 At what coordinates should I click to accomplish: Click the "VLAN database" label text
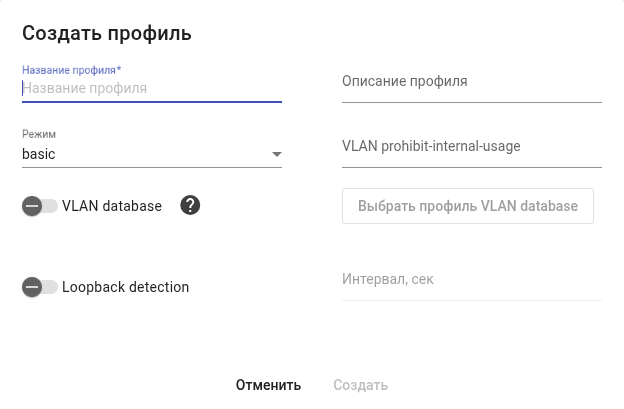[112, 206]
